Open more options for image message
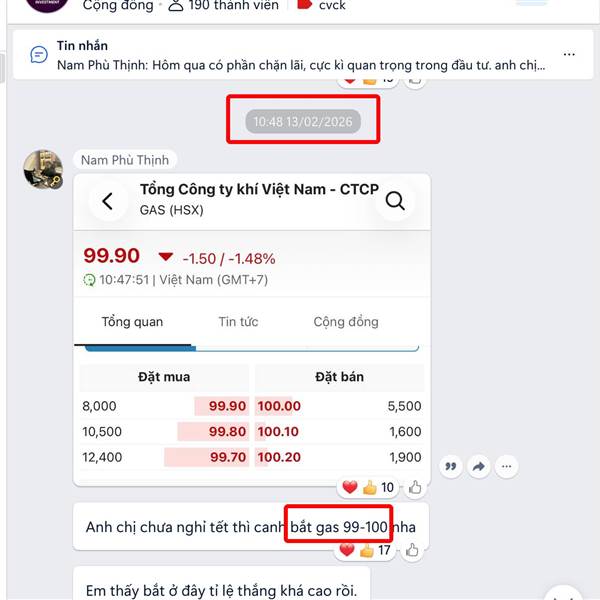Screen dimensions: 600x600 coord(506,466)
